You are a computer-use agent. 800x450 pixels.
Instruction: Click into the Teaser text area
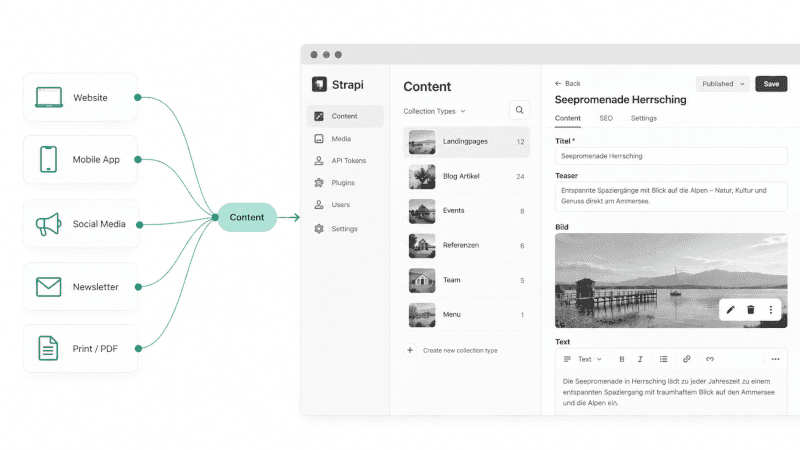click(671, 196)
